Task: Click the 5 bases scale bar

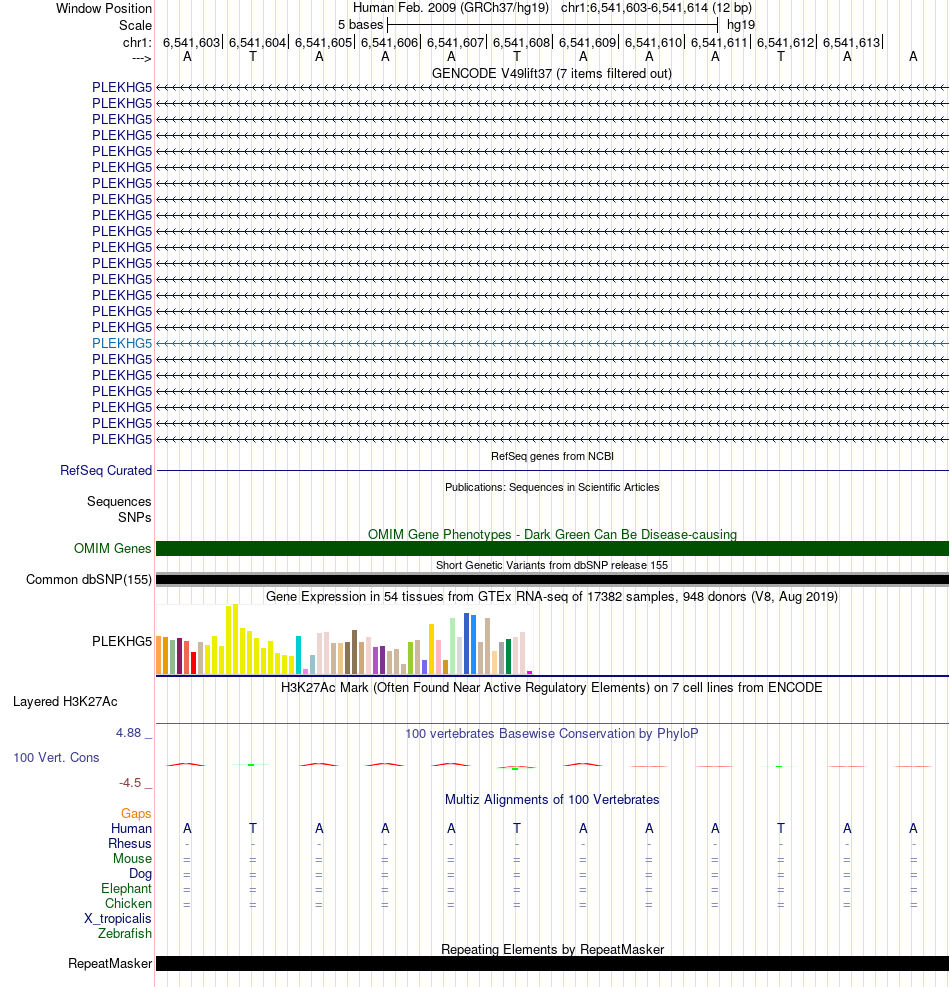Action: [553, 25]
